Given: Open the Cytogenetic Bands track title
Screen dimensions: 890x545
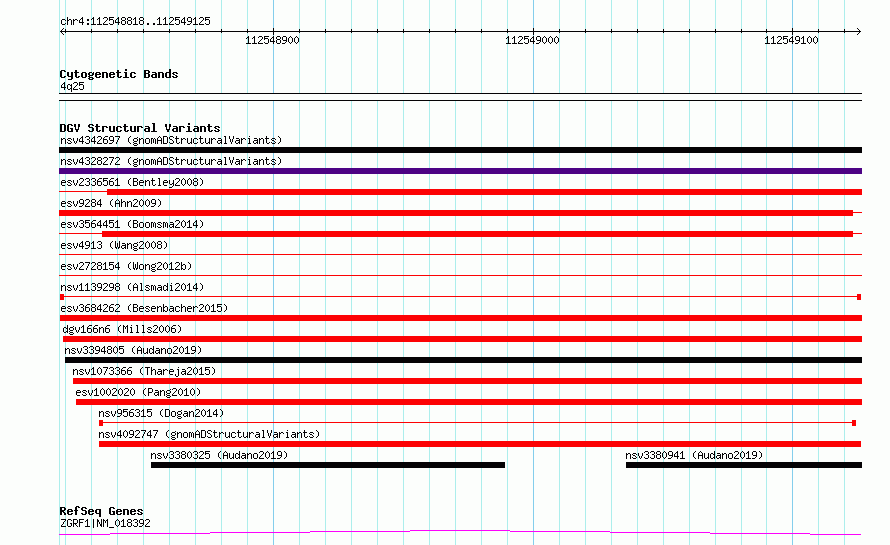Looking at the screenshot, I should point(119,74).
